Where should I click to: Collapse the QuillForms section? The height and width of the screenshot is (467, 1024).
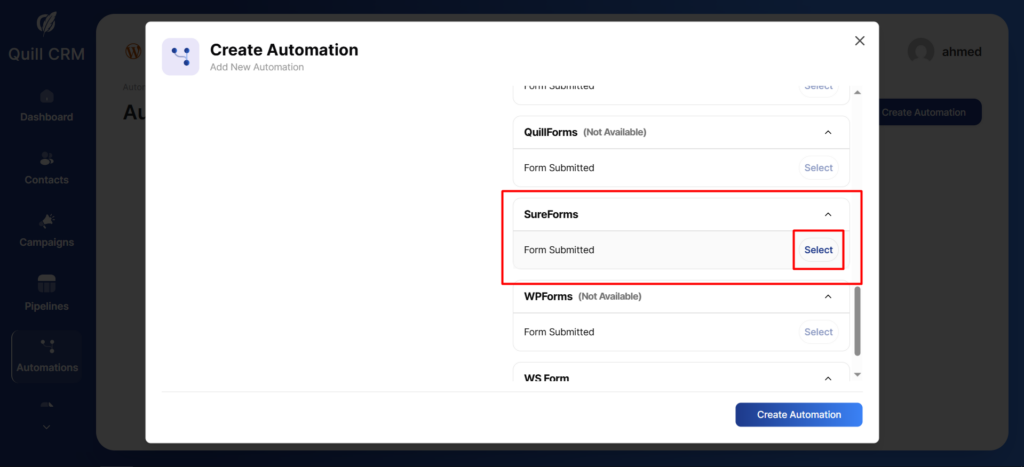(827, 132)
